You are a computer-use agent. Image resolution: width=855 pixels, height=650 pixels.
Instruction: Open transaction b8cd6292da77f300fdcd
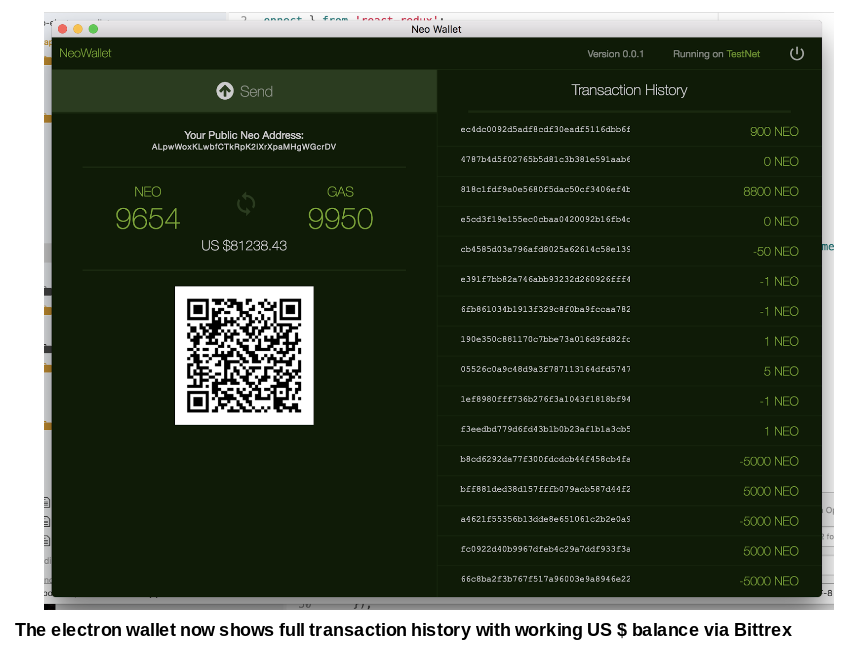545,459
